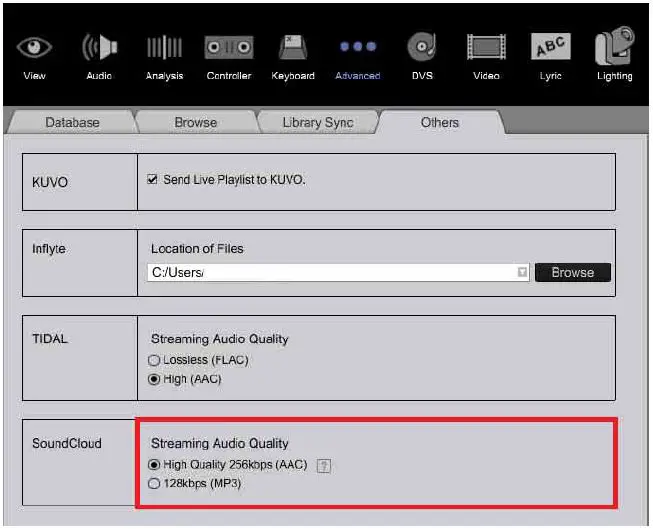Uncheck Send Live Playlist to KUVO
The height and width of the screenshot is (529, 653).
click(x=152, y=180)
